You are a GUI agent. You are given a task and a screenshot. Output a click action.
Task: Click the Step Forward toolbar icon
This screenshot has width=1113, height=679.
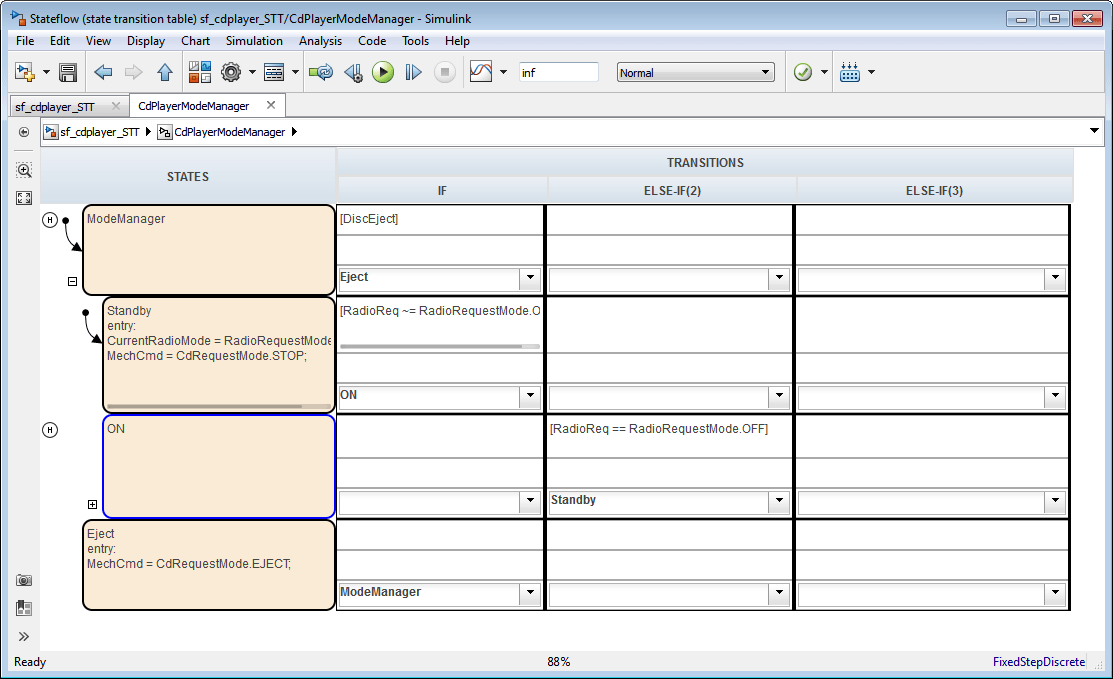coord(413,72)
